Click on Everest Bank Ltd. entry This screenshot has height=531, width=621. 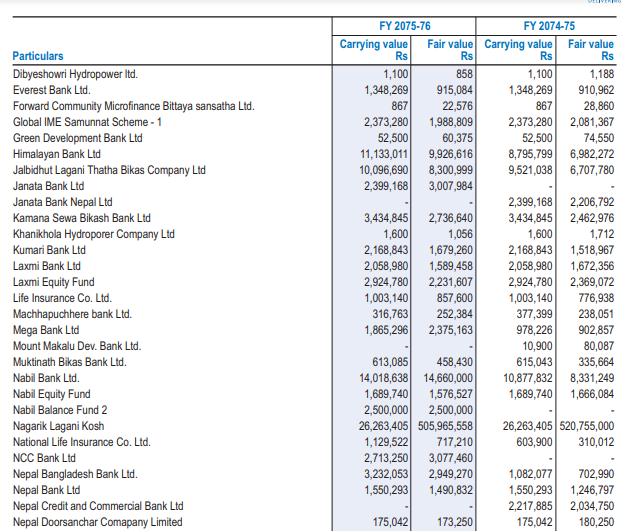[52, 90]
